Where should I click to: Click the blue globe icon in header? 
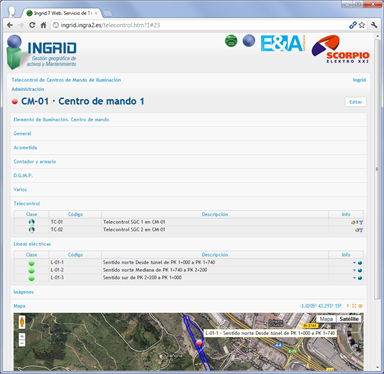click(249, 41)
